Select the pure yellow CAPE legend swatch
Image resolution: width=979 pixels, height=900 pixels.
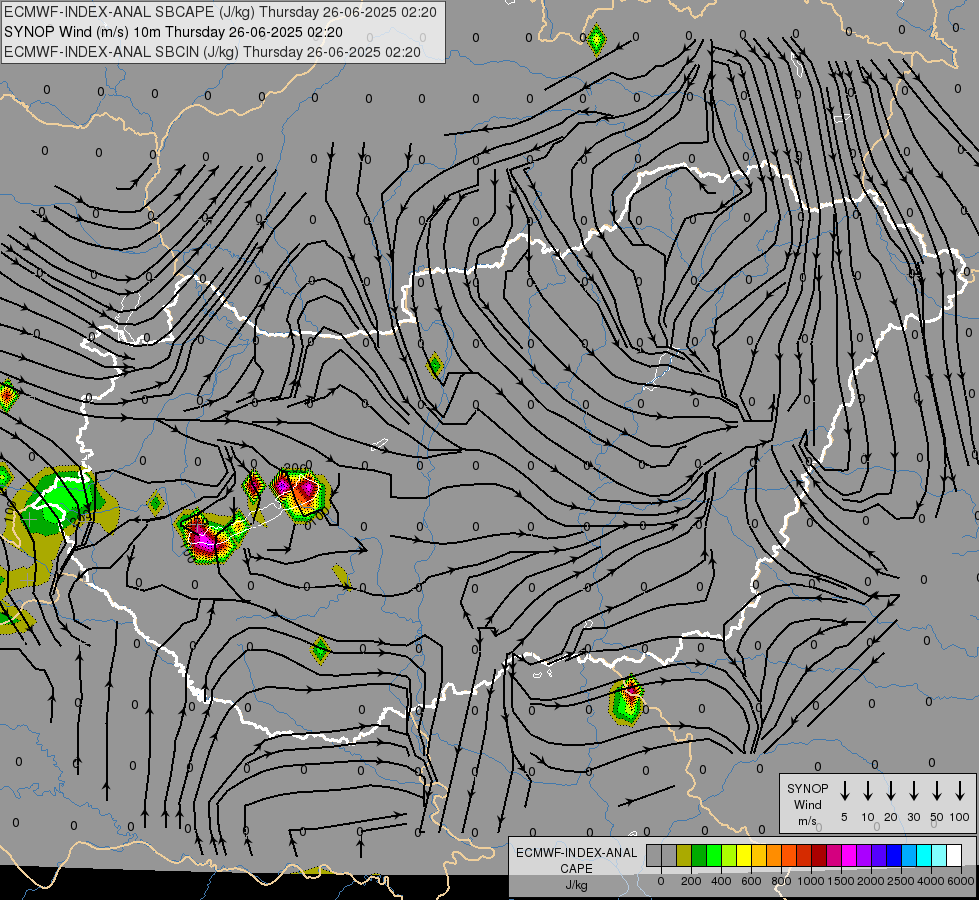point(744,855)
